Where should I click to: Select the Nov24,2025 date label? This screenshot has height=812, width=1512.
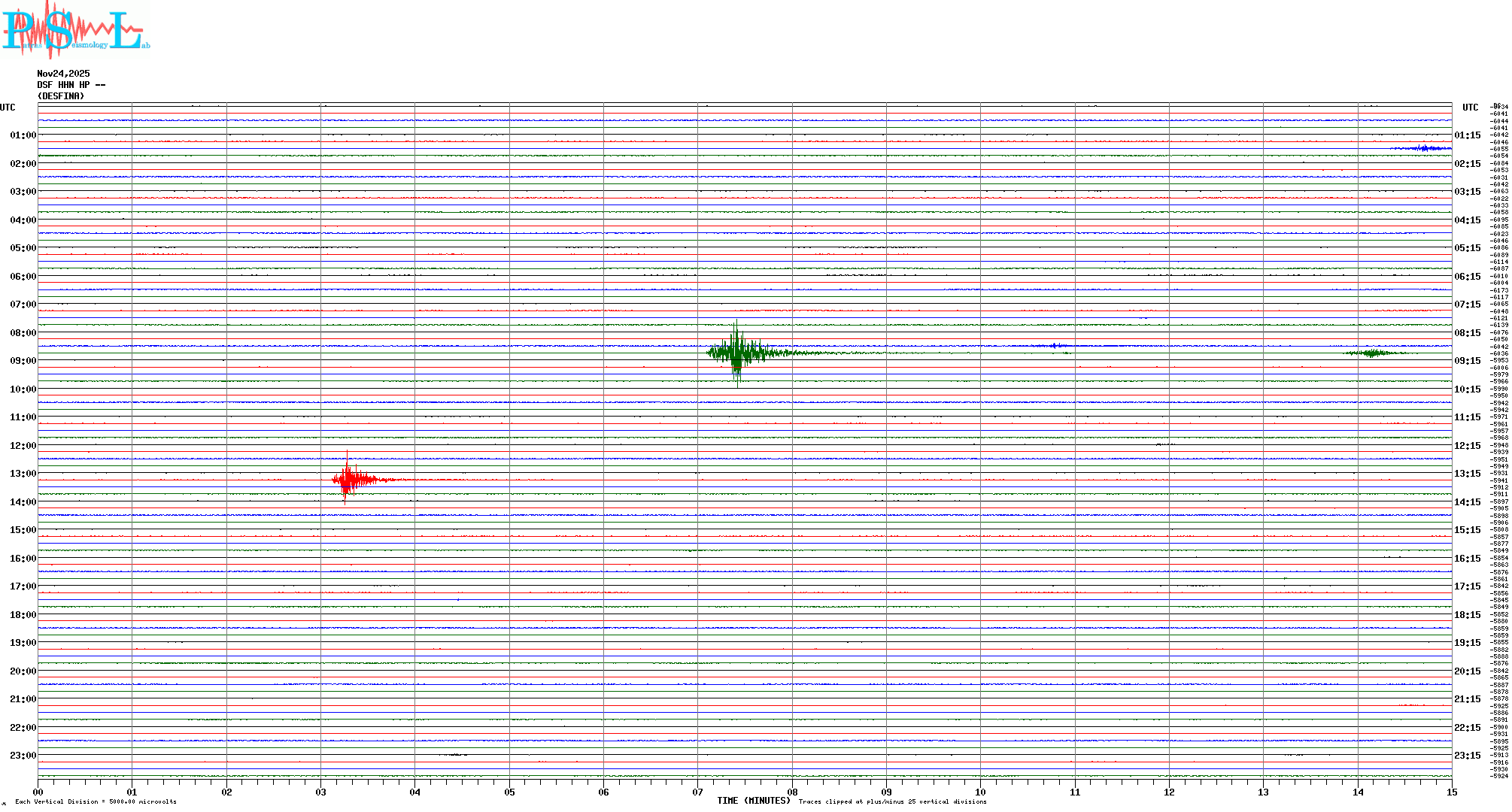coord(63,74)
